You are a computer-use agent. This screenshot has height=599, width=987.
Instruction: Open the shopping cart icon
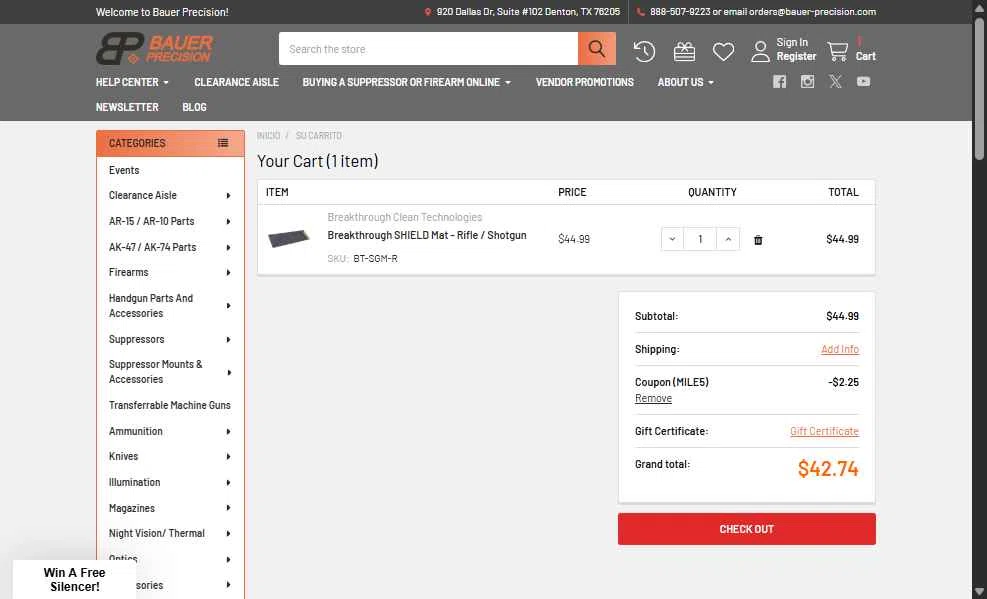point(837,50)
